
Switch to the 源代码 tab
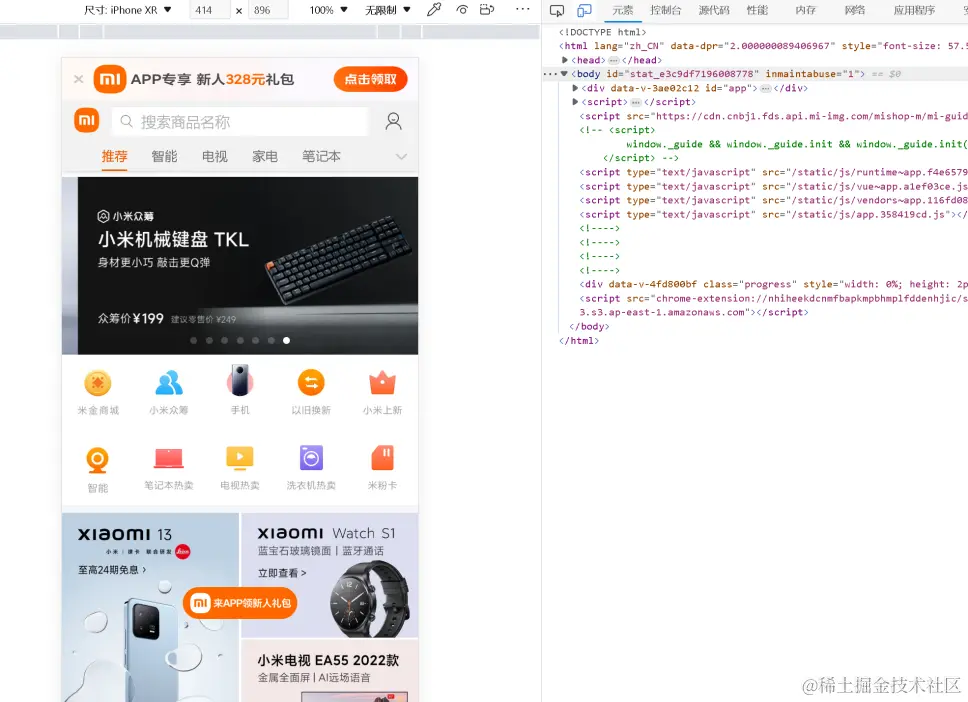(x=714, y=10)
